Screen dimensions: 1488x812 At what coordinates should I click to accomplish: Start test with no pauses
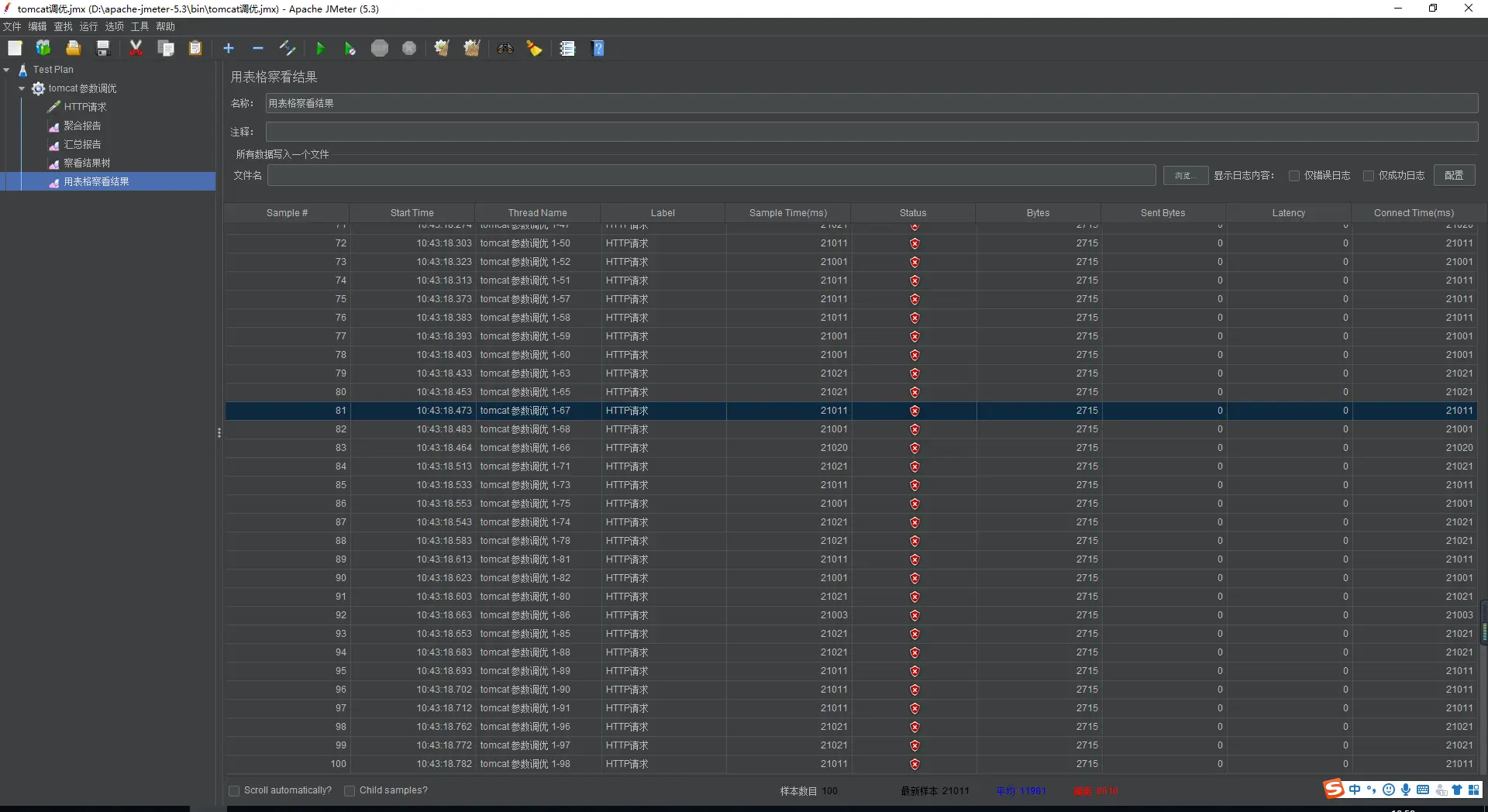tap(350, 48)
